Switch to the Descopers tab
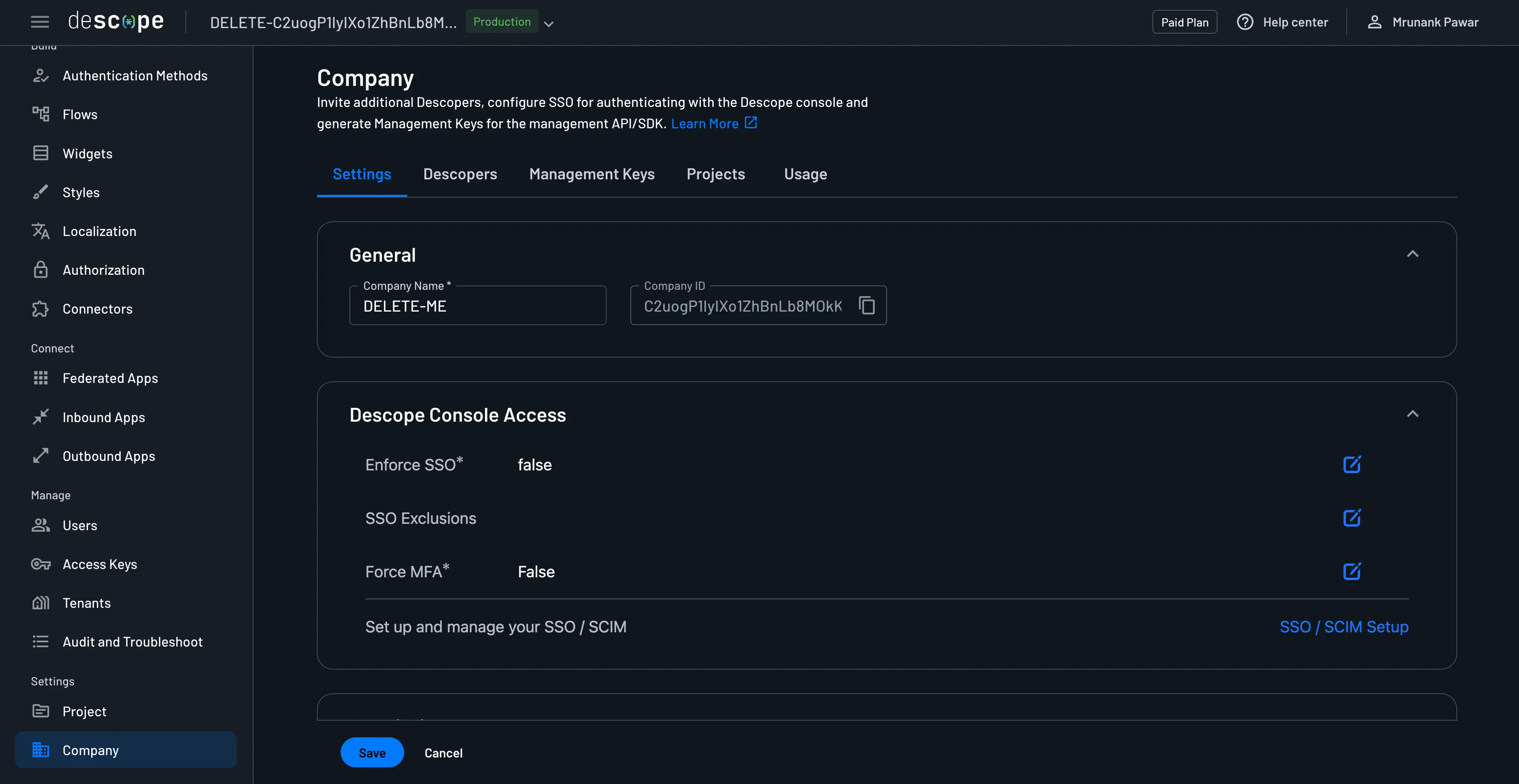 coord(460,174)
